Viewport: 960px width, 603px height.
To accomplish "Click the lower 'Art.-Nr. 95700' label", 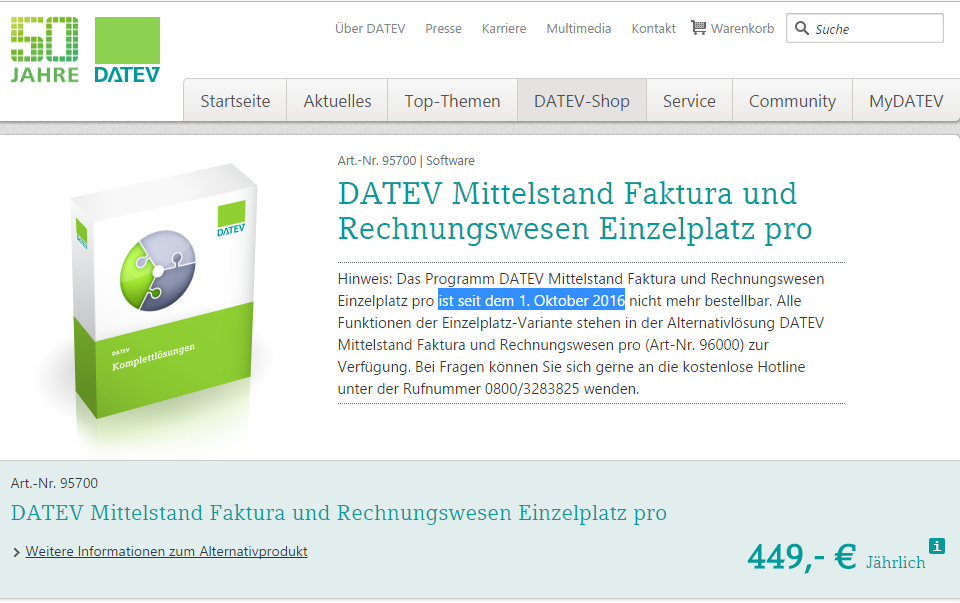I will tap(54, 483).
